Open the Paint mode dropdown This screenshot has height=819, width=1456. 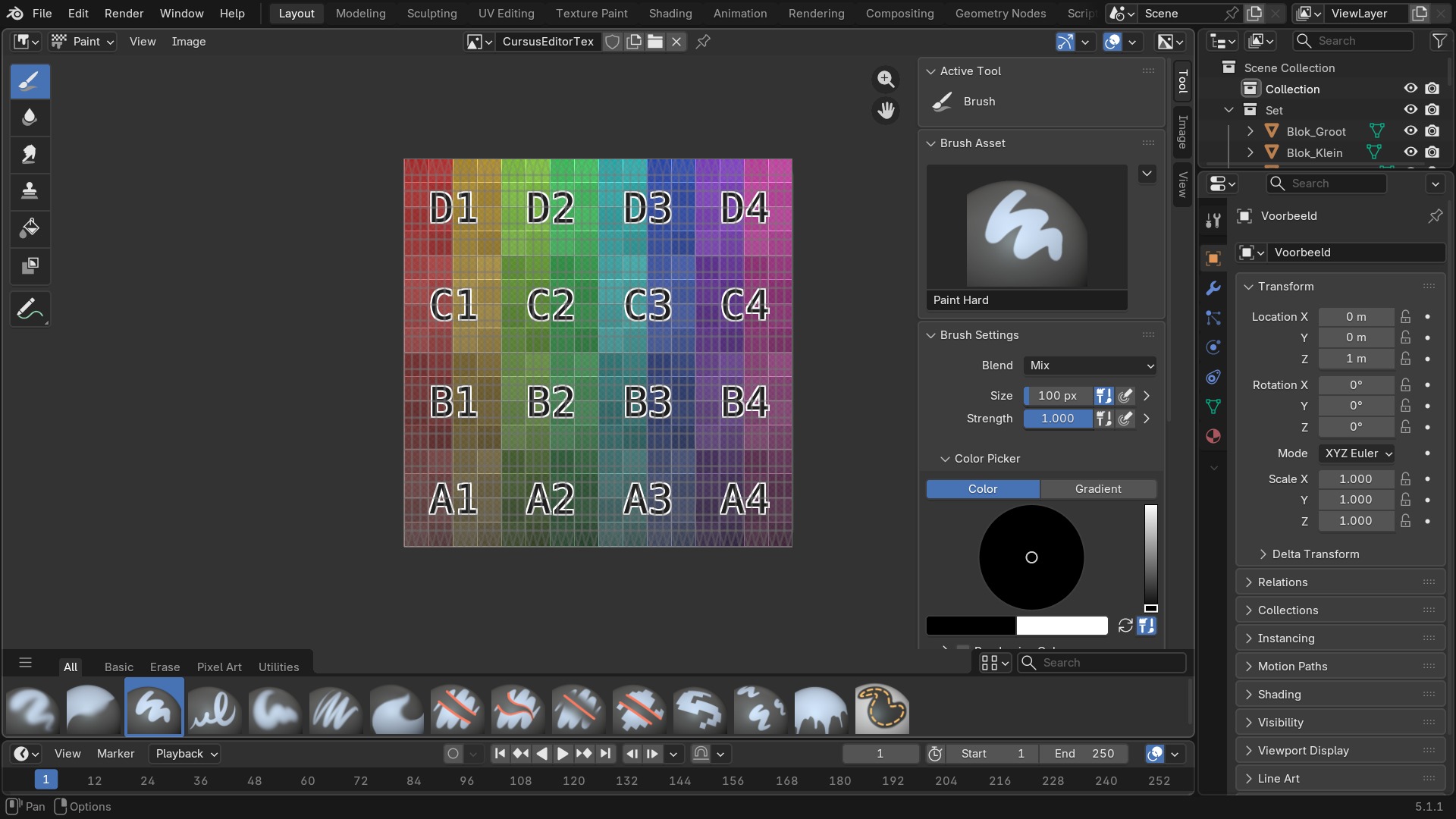click(x=83, y=42)
